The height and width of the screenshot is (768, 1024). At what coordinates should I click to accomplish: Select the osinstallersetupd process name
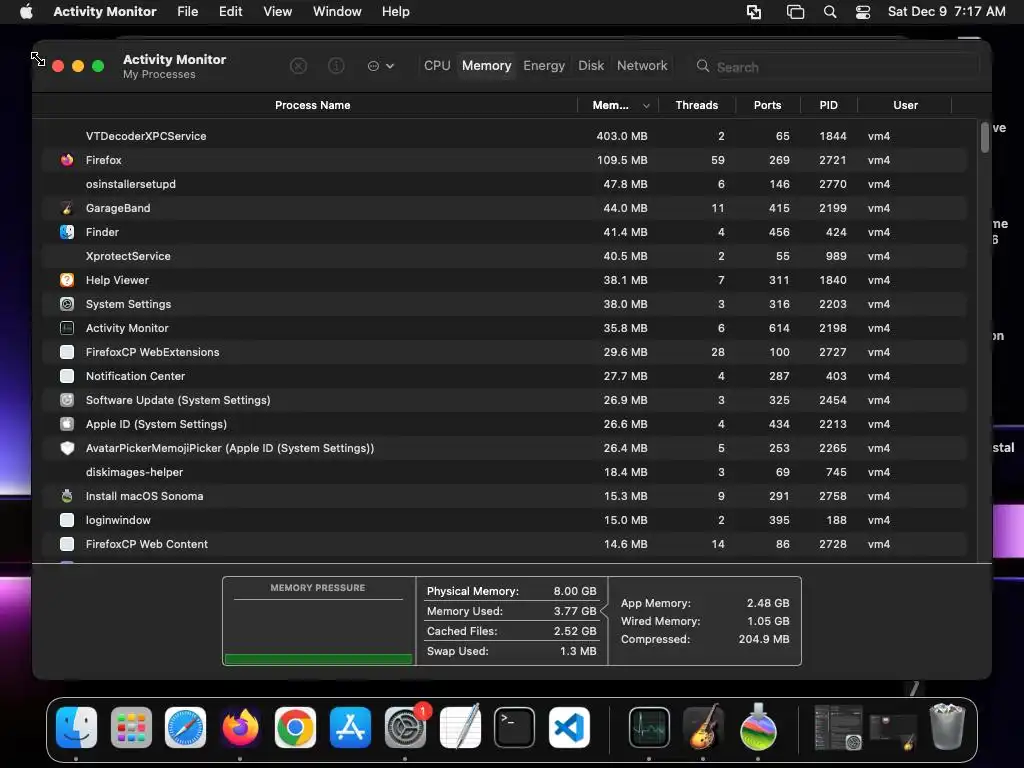(x=131, y=184)
